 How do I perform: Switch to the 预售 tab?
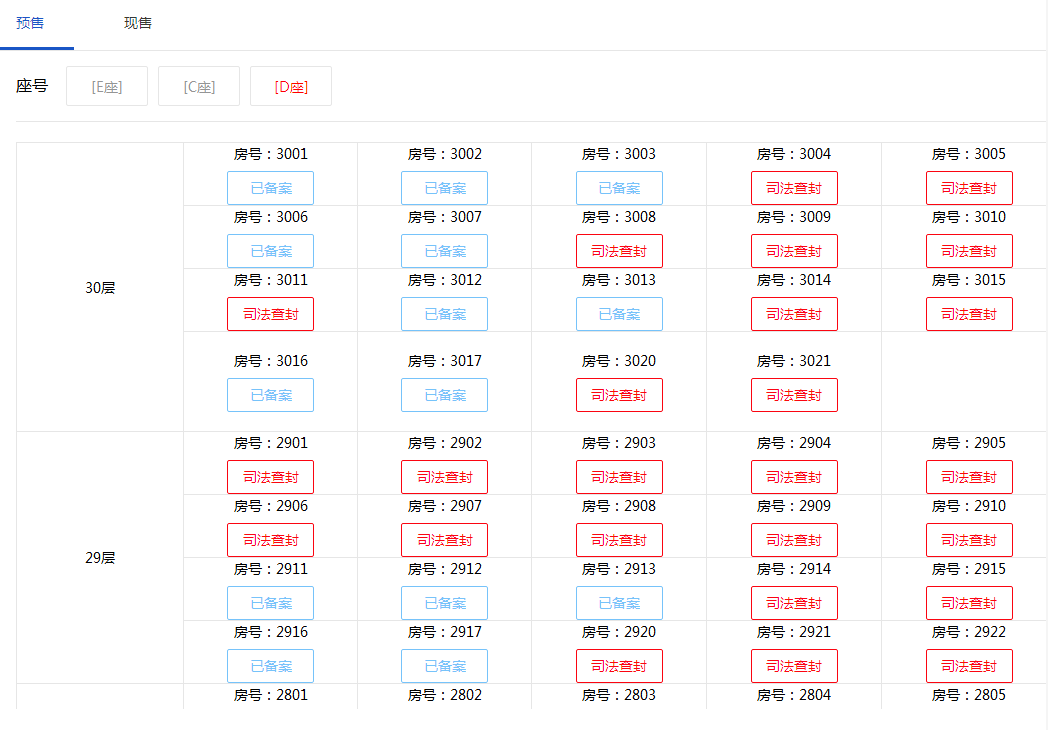[x=30, y=23]
